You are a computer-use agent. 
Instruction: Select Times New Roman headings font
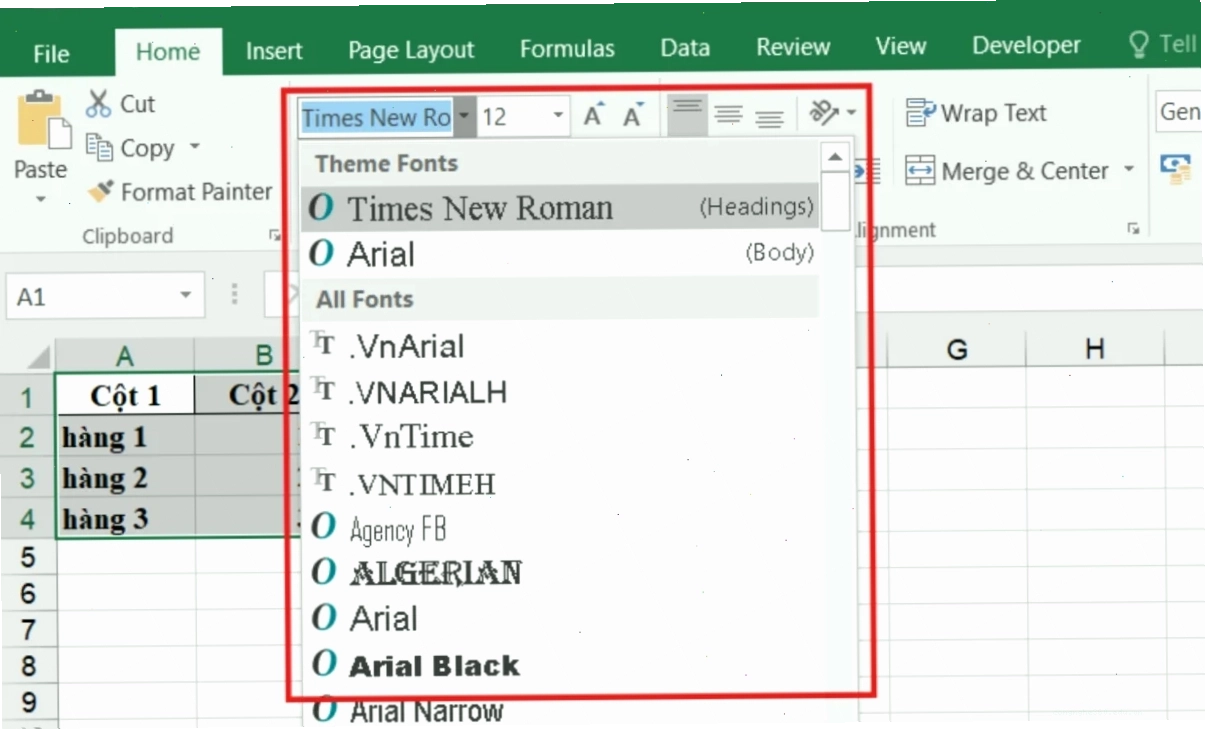coord(560,208)
